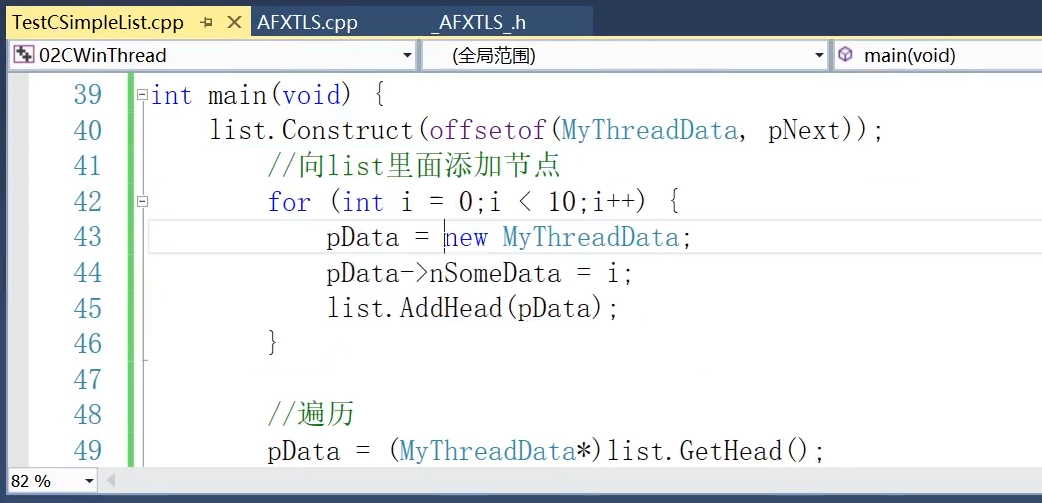Image resolution: width=1042 pixels, height=503 pixels.
Task: Switch to the AFXTLS.cpp tab
Action: click(307, 23)
